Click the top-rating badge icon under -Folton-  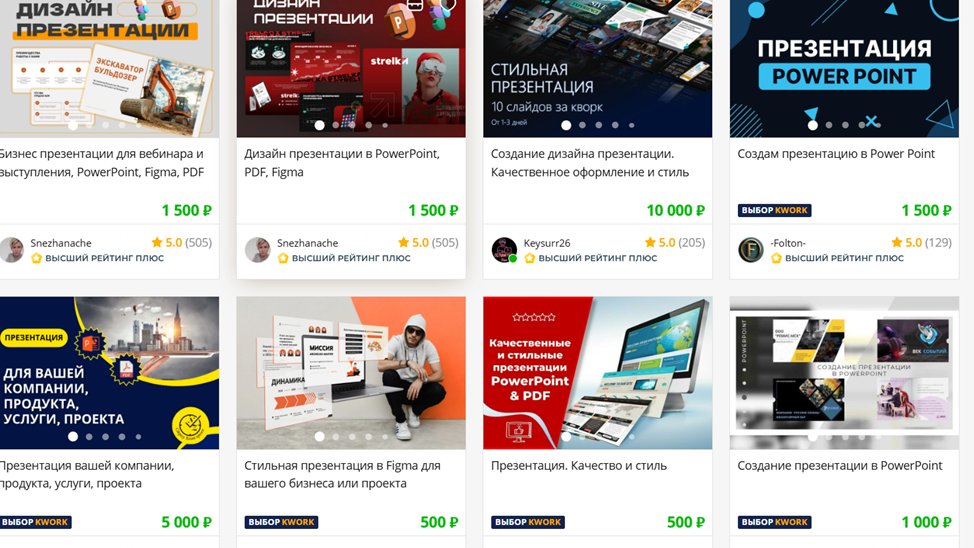pos(776,258)
